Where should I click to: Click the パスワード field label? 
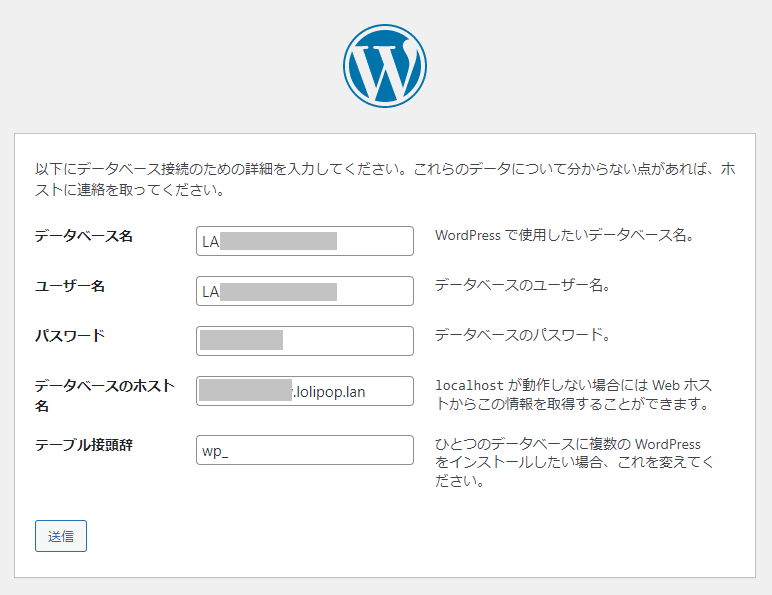point(70,336)
